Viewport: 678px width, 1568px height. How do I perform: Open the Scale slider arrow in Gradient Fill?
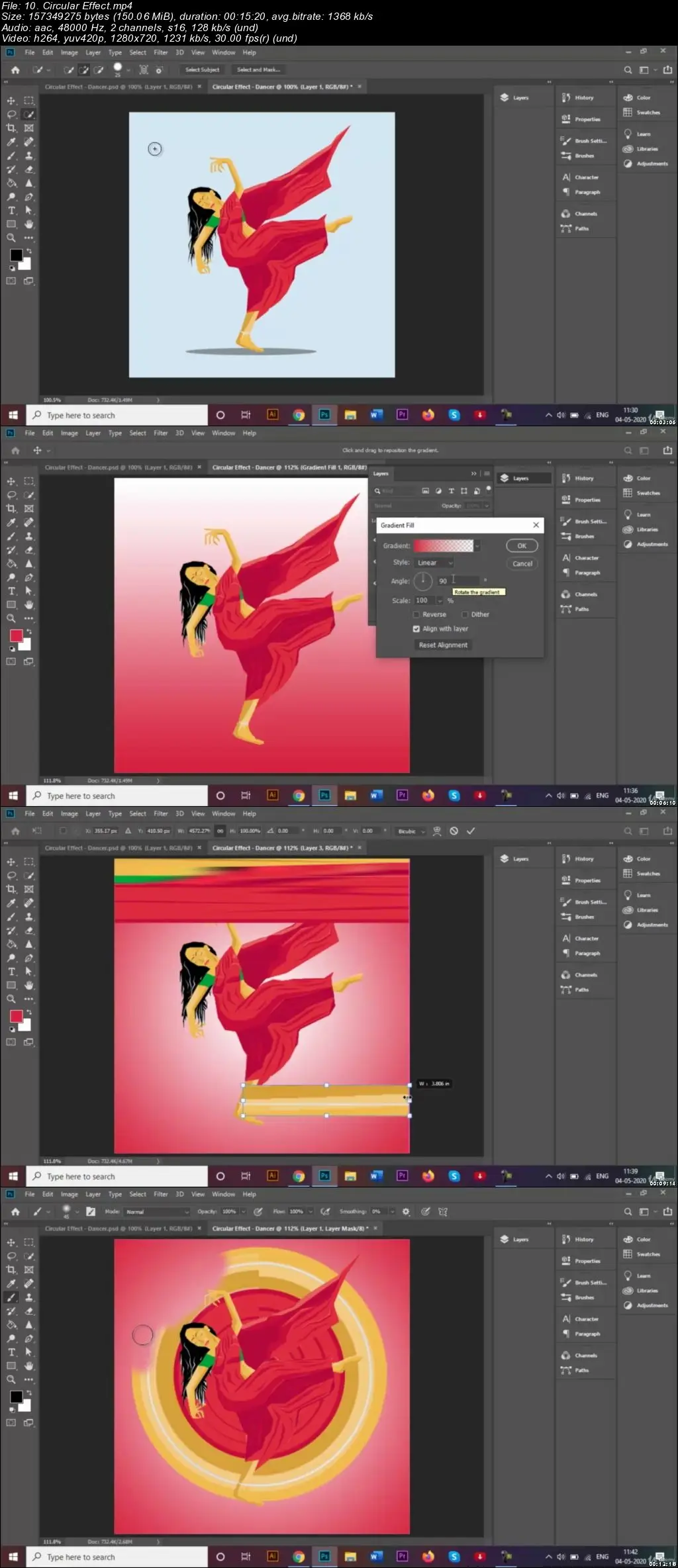[x=440, y=600]
